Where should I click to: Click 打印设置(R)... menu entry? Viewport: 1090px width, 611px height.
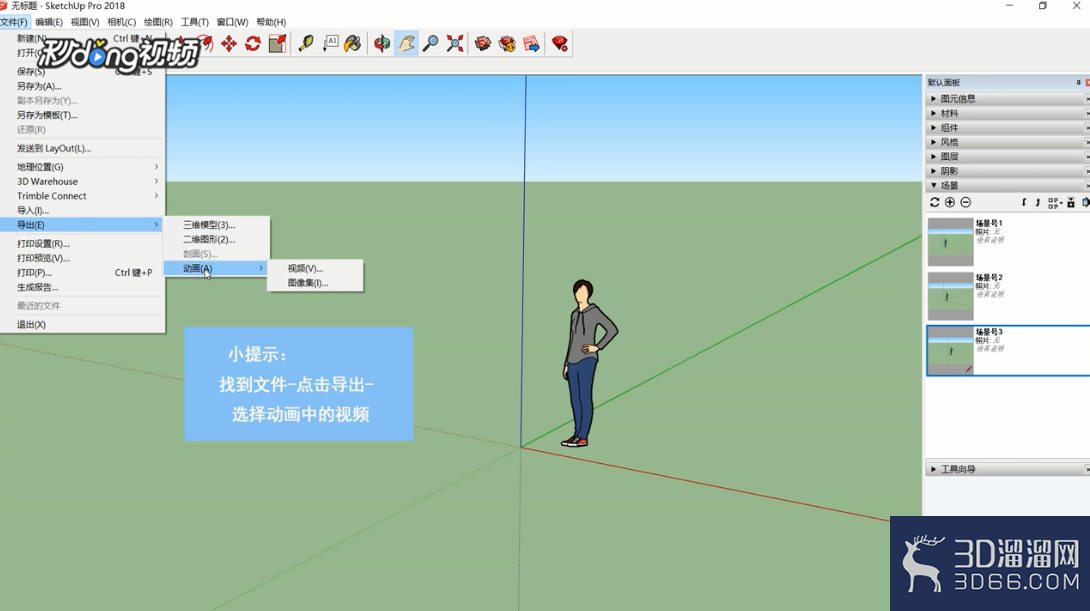(x=83, y=243)
